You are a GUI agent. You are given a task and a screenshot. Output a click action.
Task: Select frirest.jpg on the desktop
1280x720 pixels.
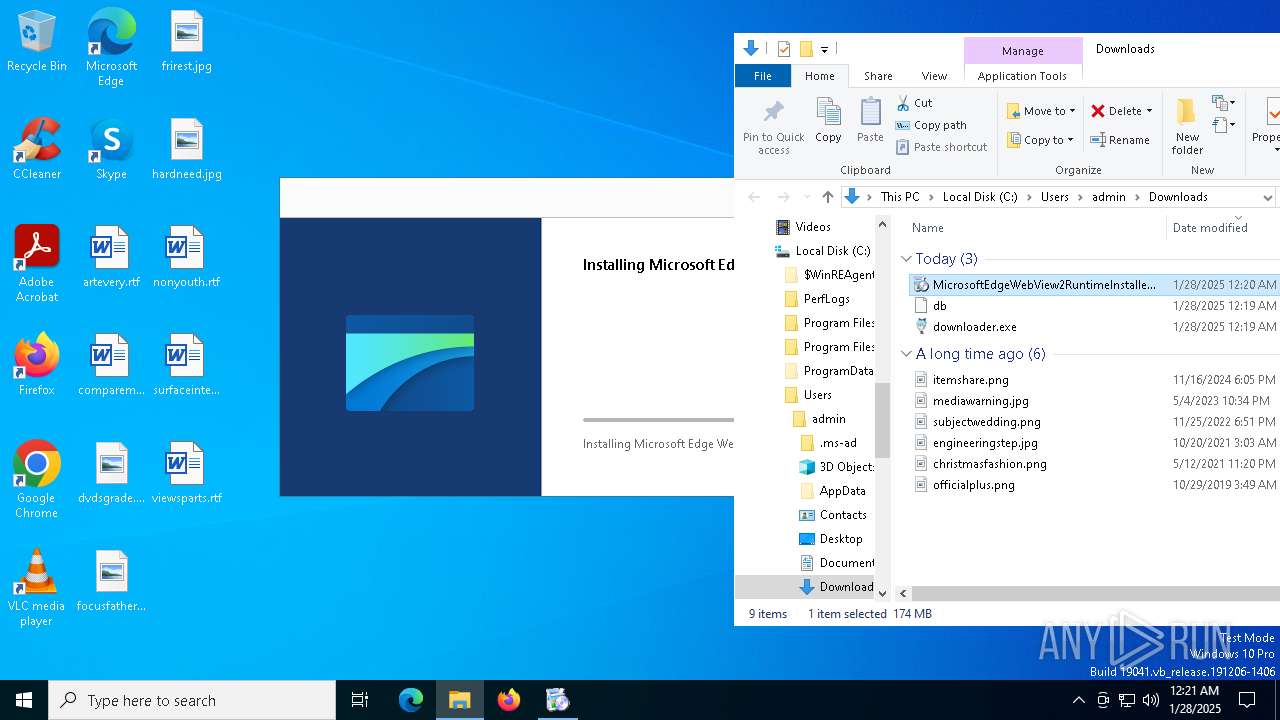coord(186,42)
